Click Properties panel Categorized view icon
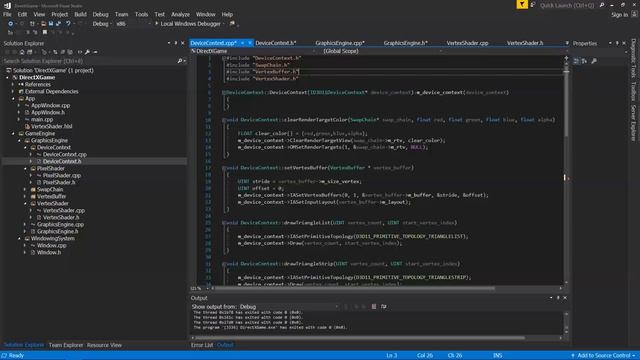Screen dimensions: 640x360 click(x=576, y=61)
